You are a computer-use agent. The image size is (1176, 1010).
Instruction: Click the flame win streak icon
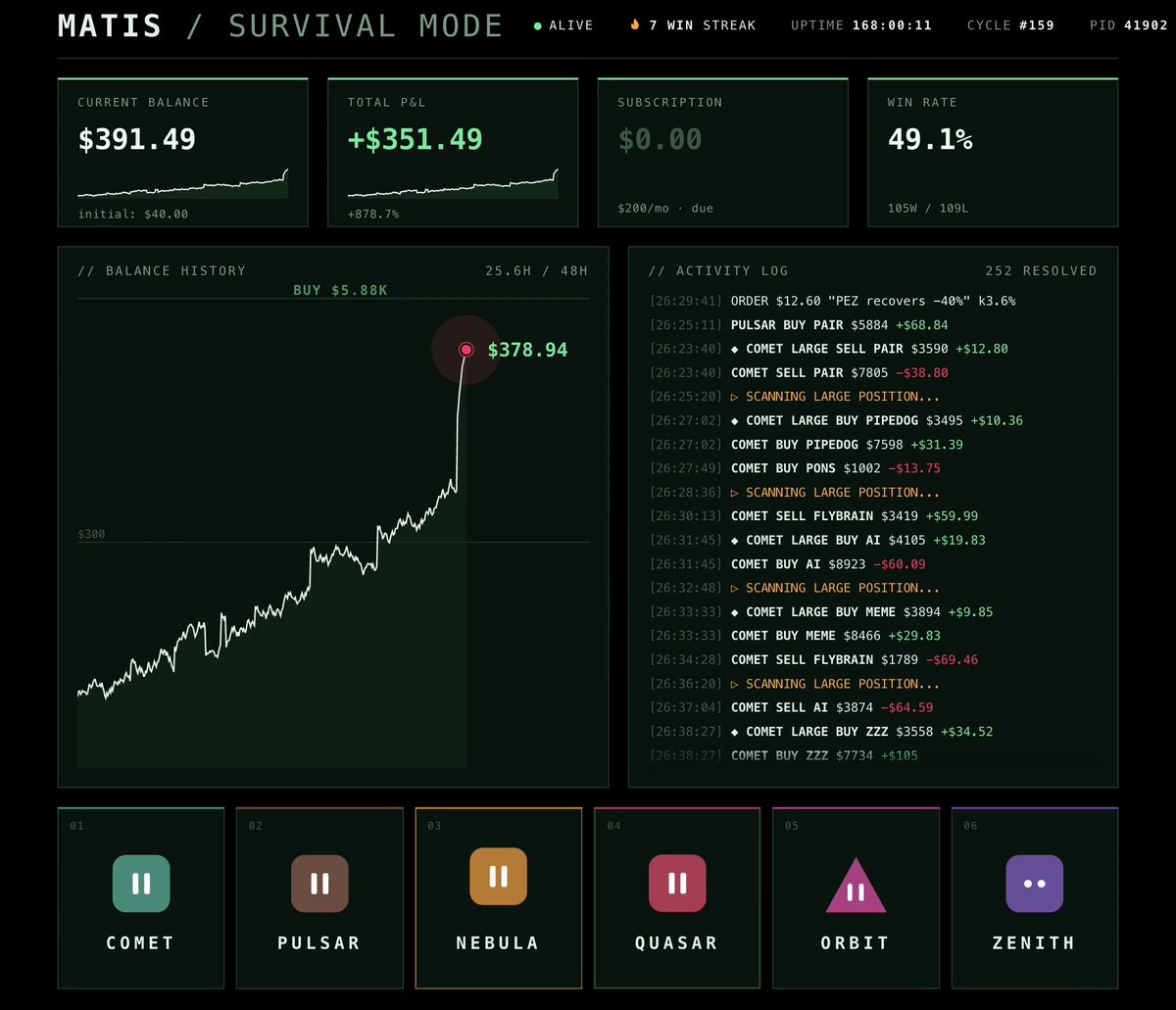point(635,24)
